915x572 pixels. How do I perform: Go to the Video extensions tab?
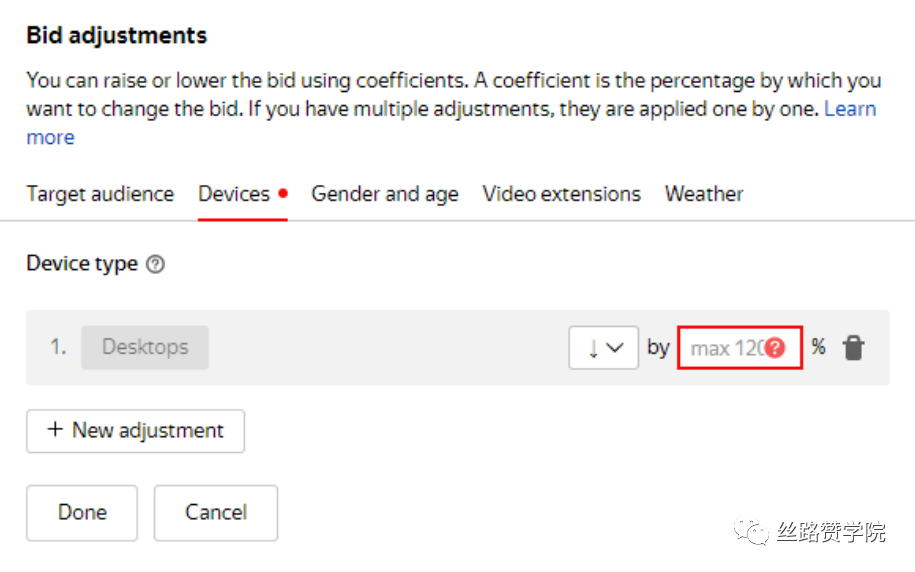tap(562, 194)
